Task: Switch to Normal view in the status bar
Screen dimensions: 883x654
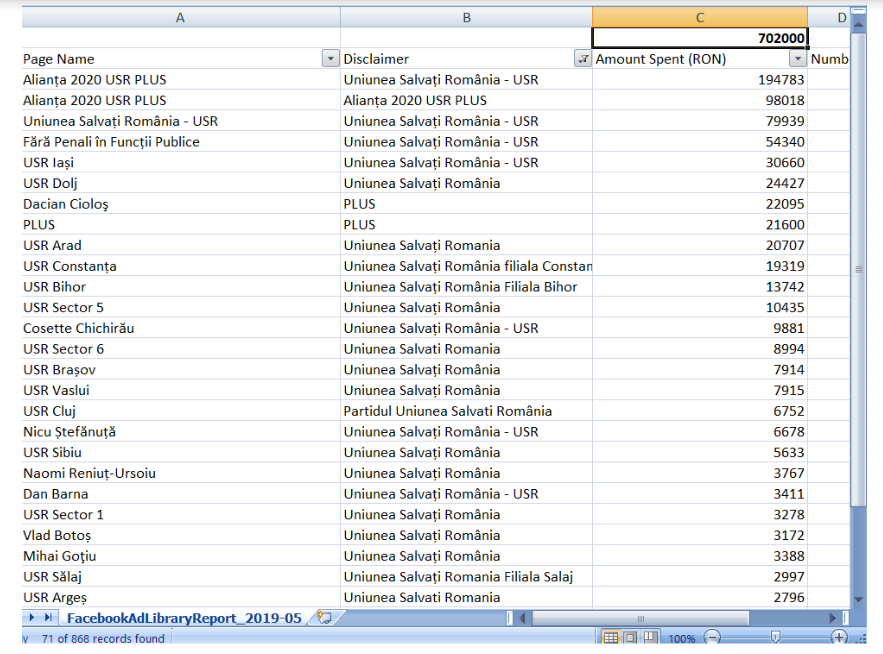Action: [x=611, y=638]
